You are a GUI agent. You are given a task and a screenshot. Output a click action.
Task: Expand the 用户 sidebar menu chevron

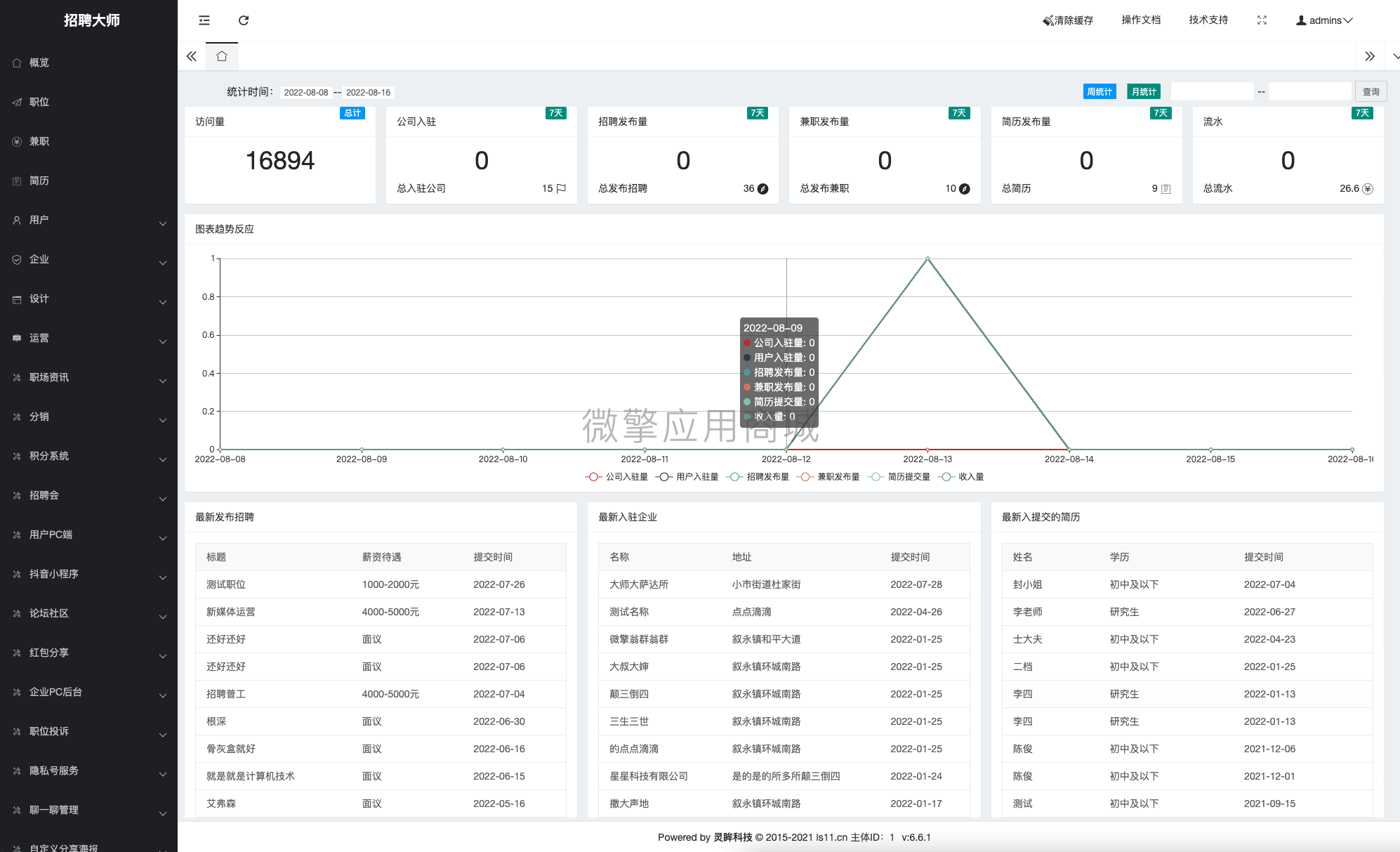(x=163, y=223)
